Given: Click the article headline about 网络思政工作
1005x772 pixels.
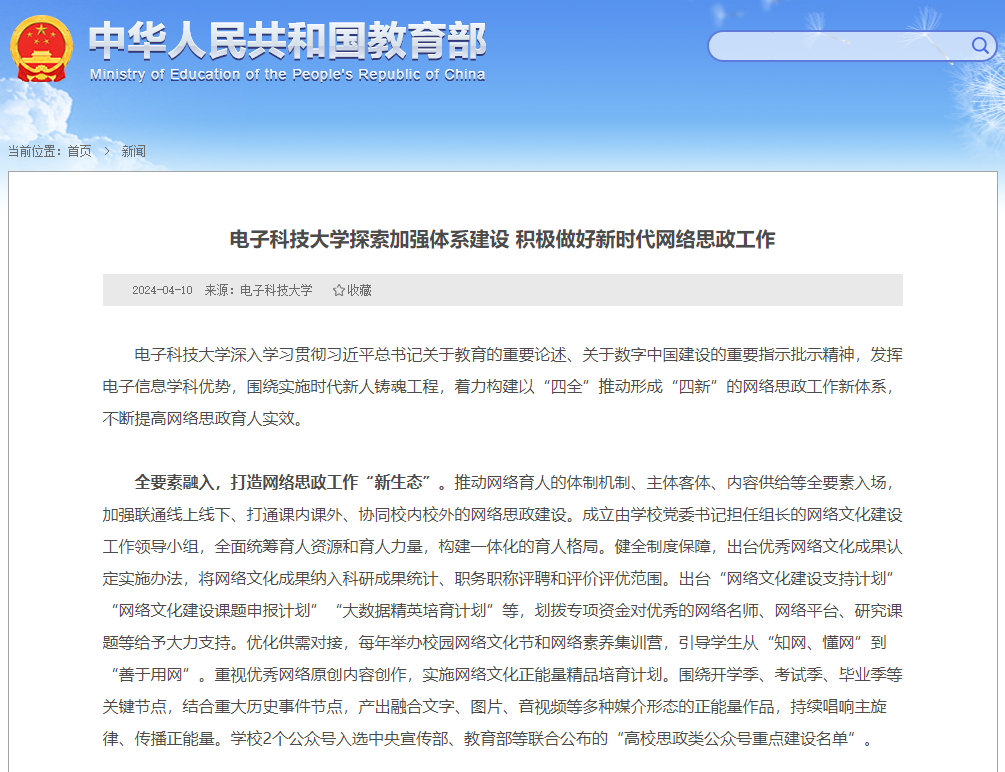Looking at the screenshot, I should click(502, 240).
